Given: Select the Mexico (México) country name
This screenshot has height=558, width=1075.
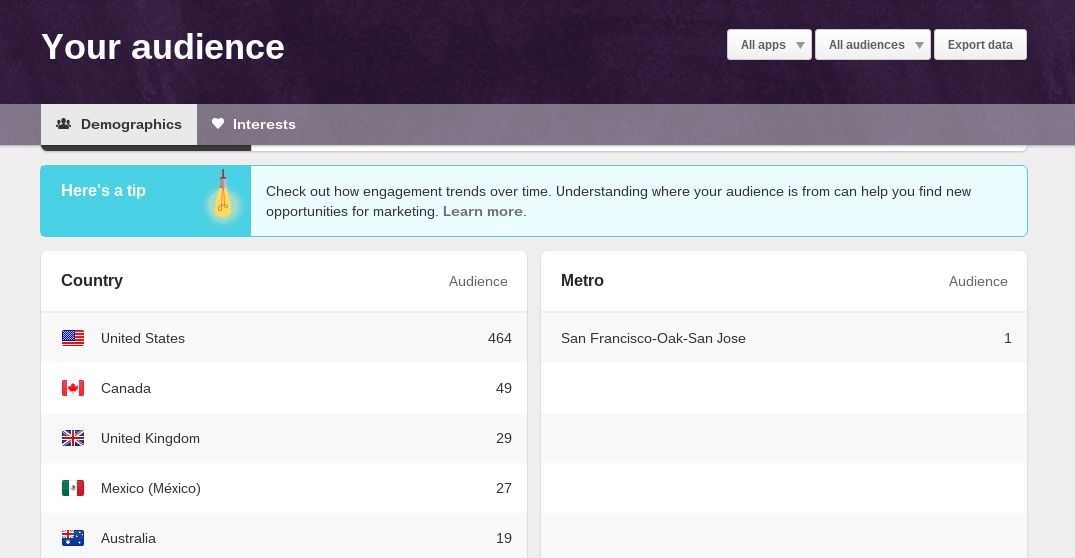Looking at the screenshot, I should tap(151, 488).
